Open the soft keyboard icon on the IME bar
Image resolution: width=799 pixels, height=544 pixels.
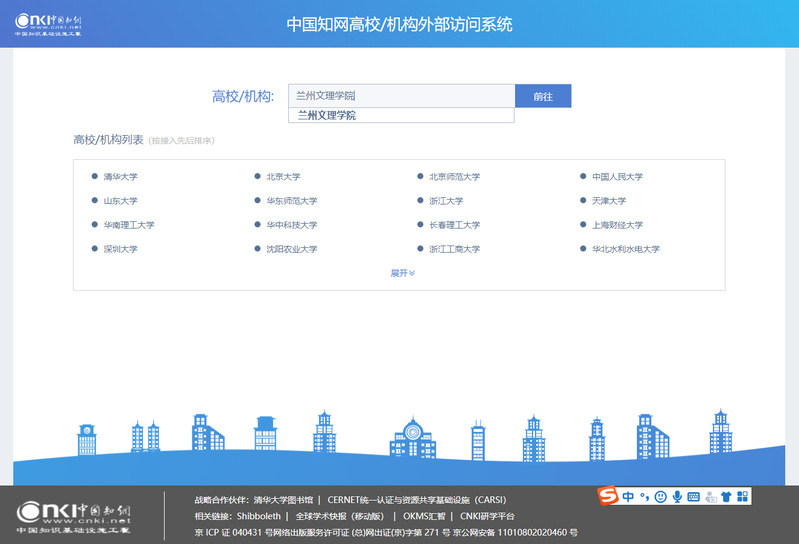694,497
